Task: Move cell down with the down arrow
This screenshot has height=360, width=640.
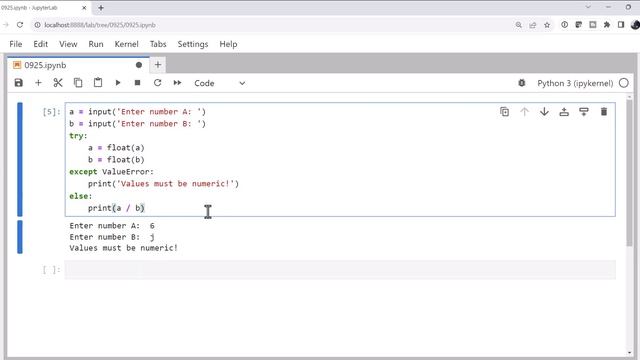Action: pos(544,112)
